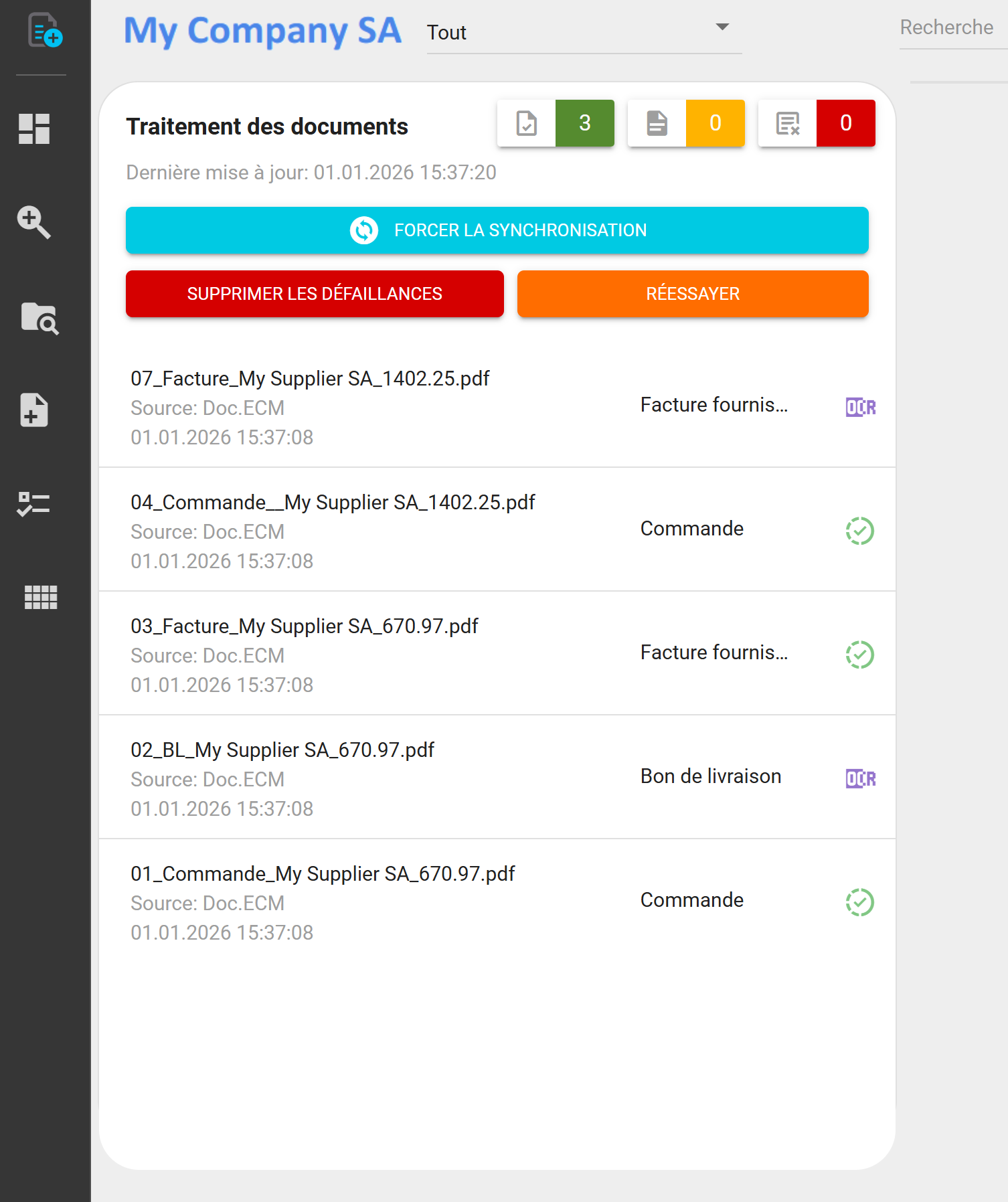Open 03_Facture_My Supplier SA_670.97.pdf entry
The width and height of the screenshot is (1008, 1202).
click(x=305, y=626)
